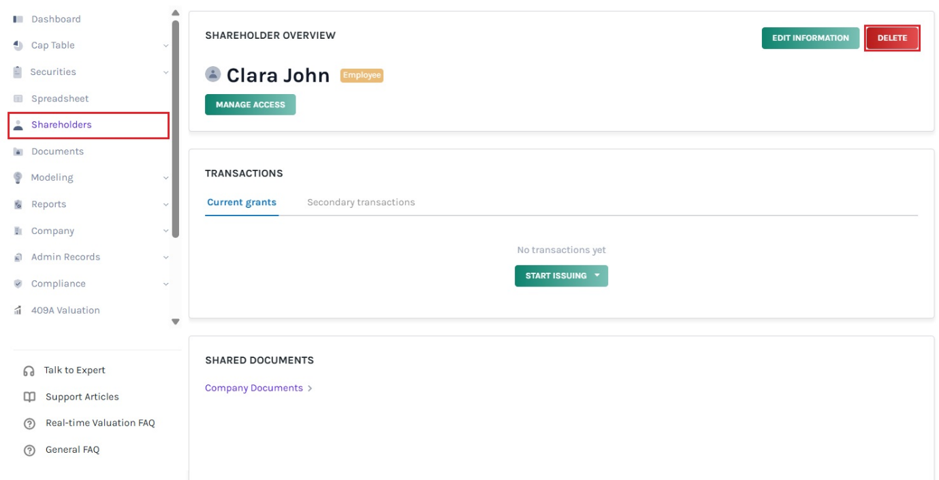This screenshot has height=480, width=939.
Task: Click the Securities clipboard icon
Action: 18,72
